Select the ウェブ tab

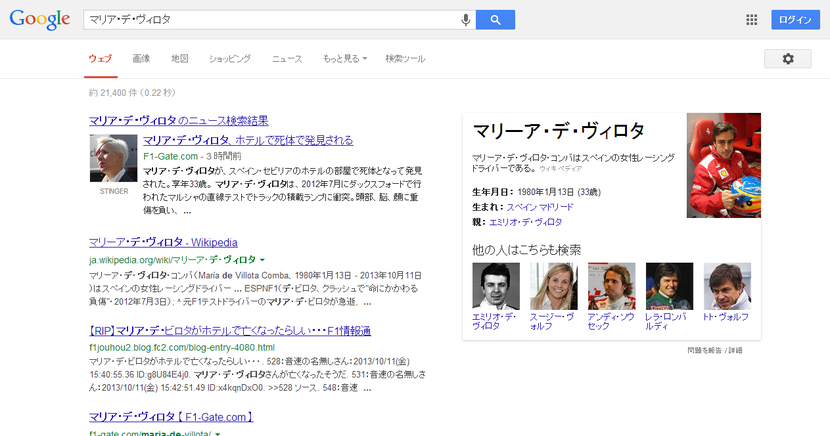click(101, 59)
